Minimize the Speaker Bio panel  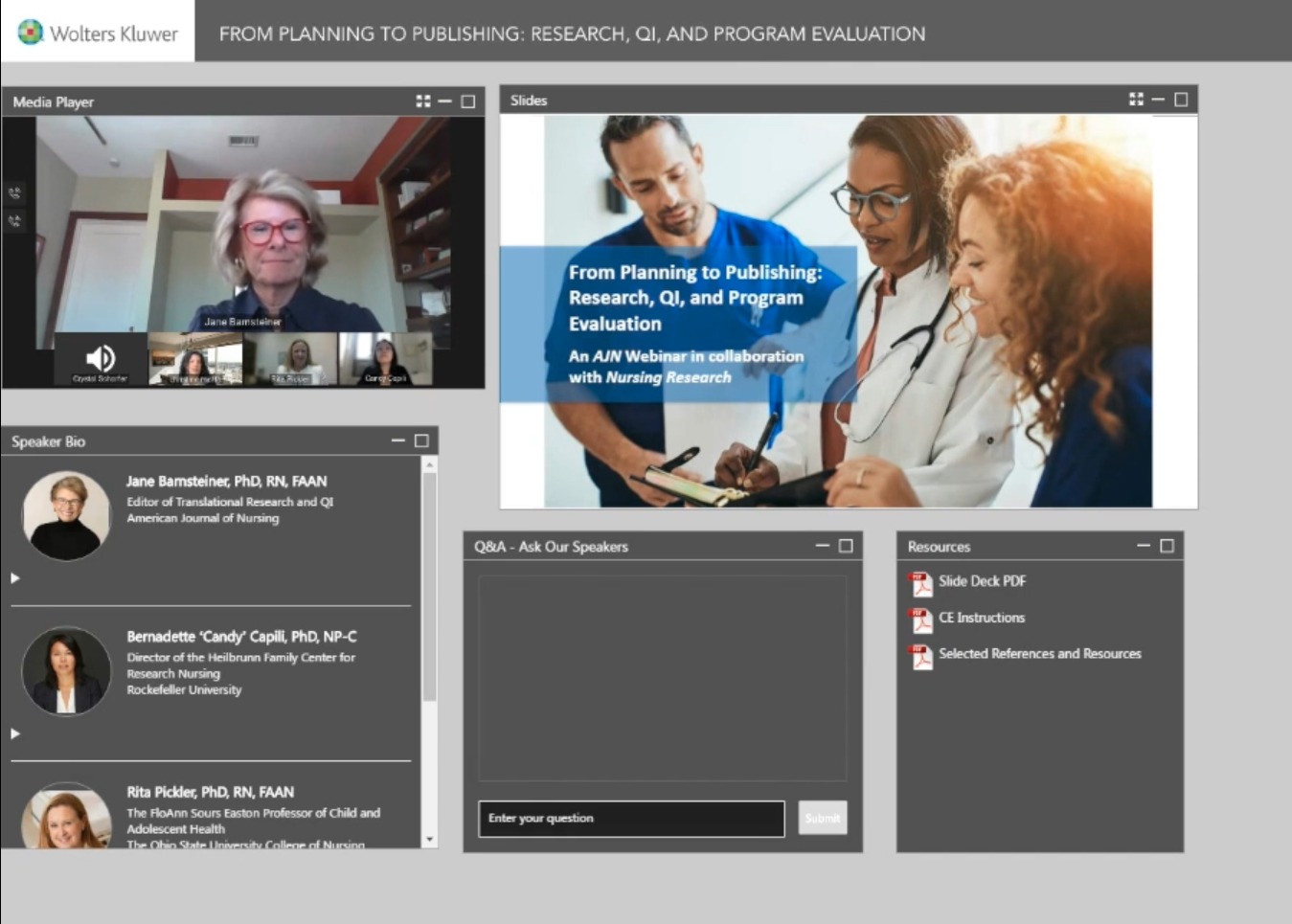397,440
